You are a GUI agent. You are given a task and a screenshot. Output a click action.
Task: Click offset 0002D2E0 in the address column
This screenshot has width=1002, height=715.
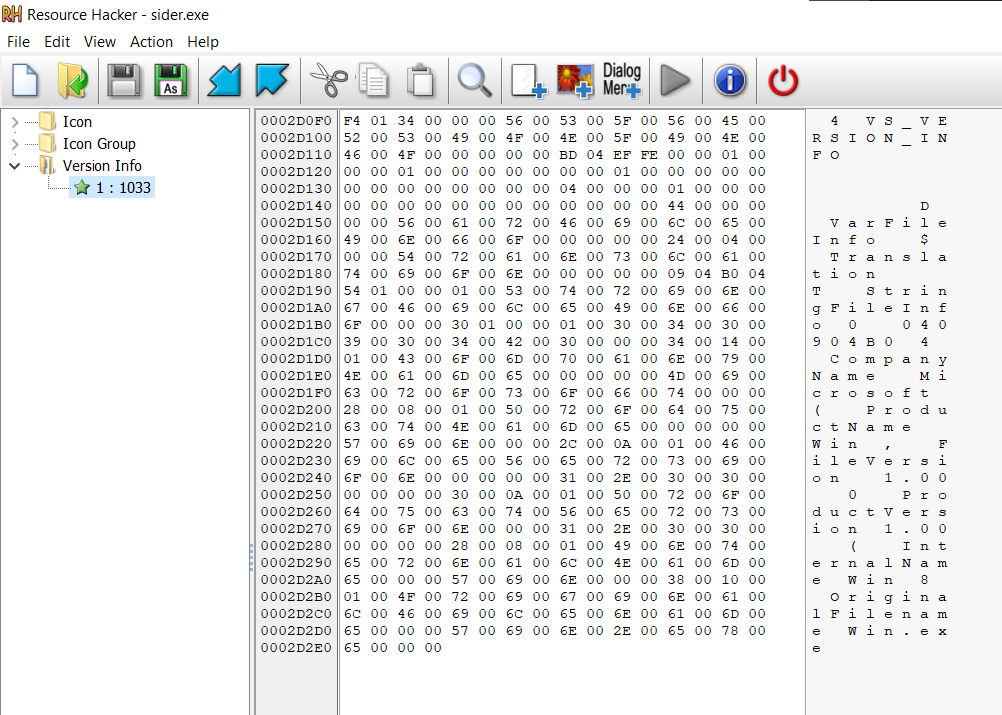[x=296, y=647]
